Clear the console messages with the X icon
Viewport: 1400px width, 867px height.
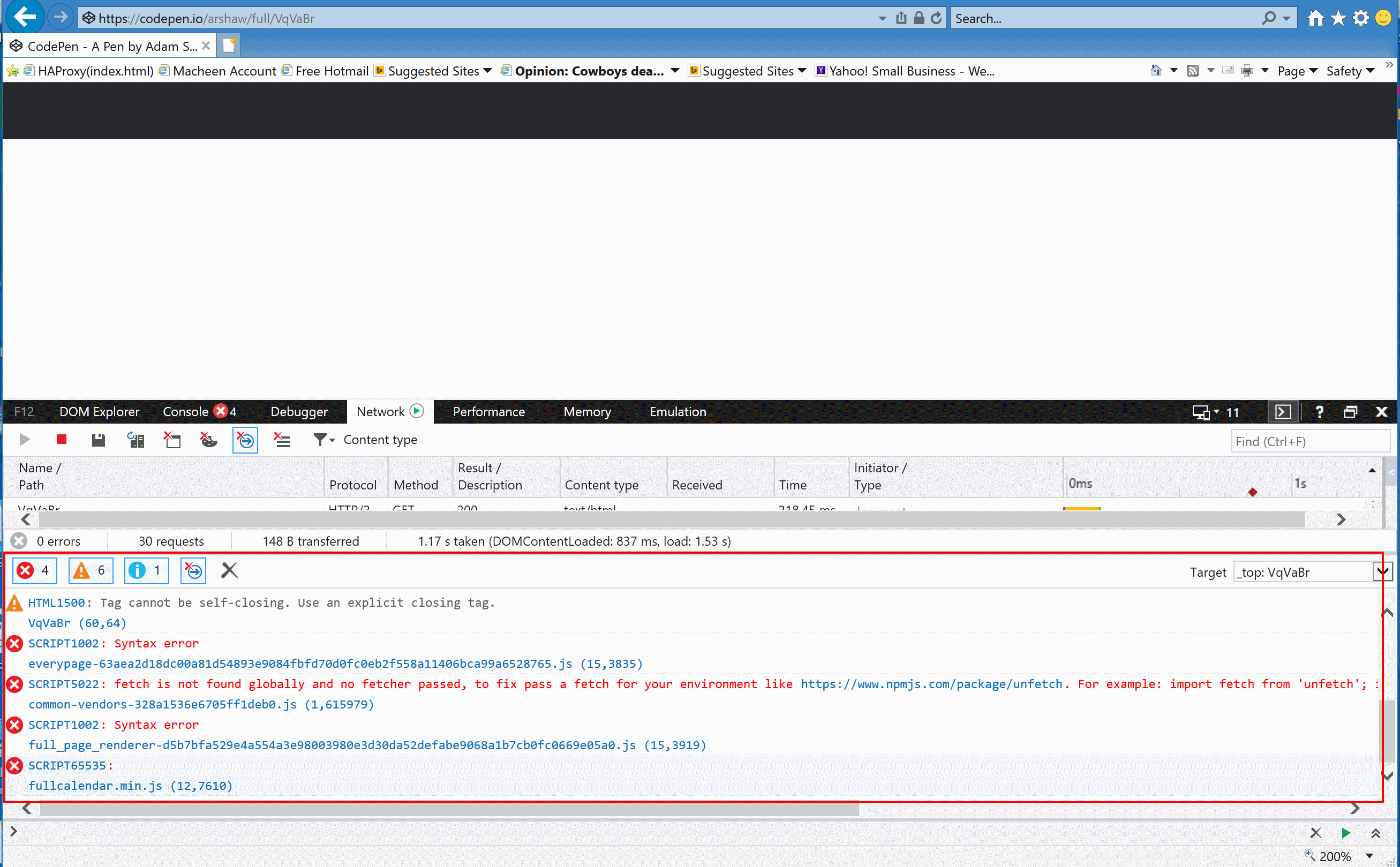click(229, 570)
